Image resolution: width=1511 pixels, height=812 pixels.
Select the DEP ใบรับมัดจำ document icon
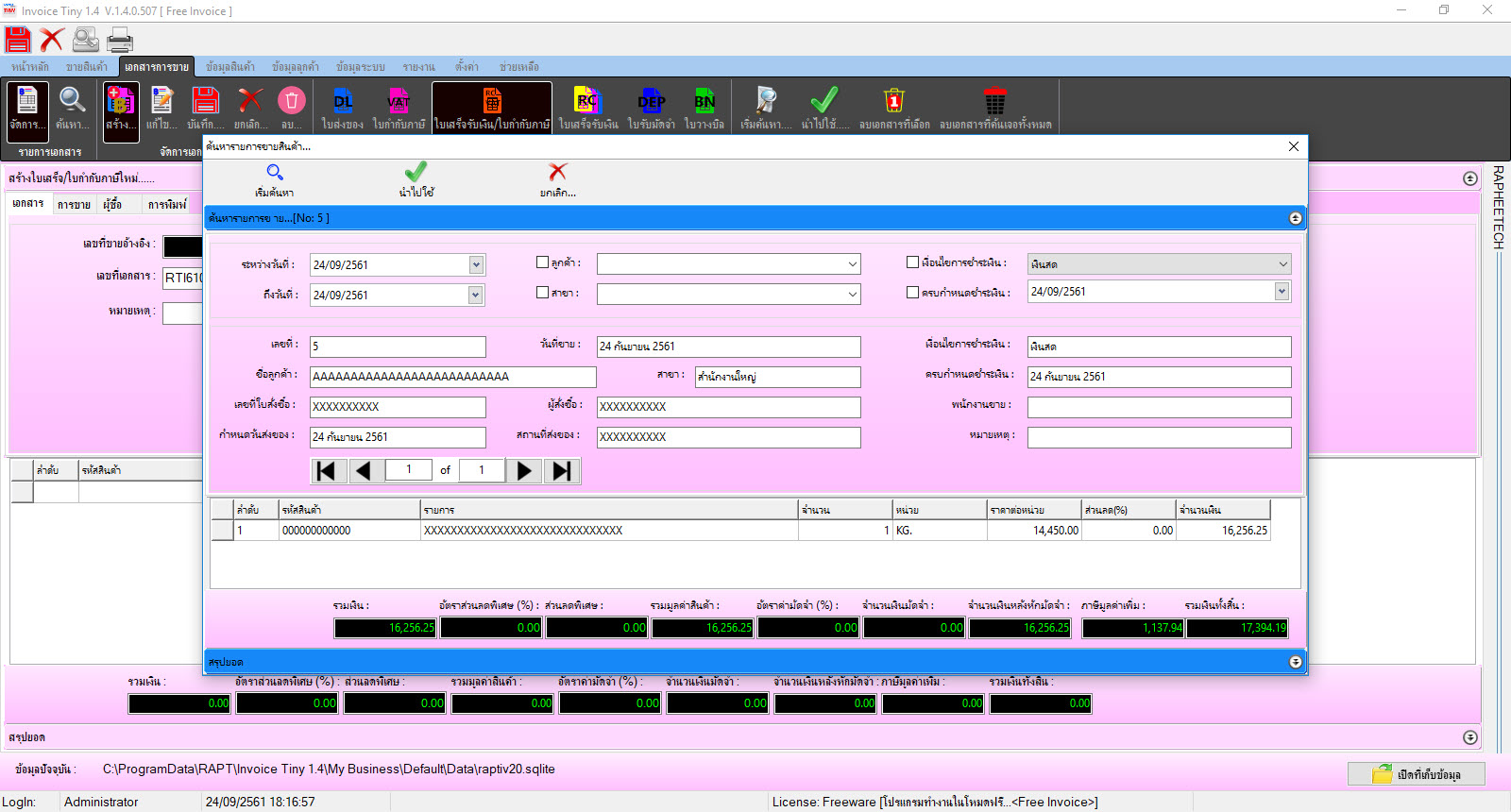point(651,102)
